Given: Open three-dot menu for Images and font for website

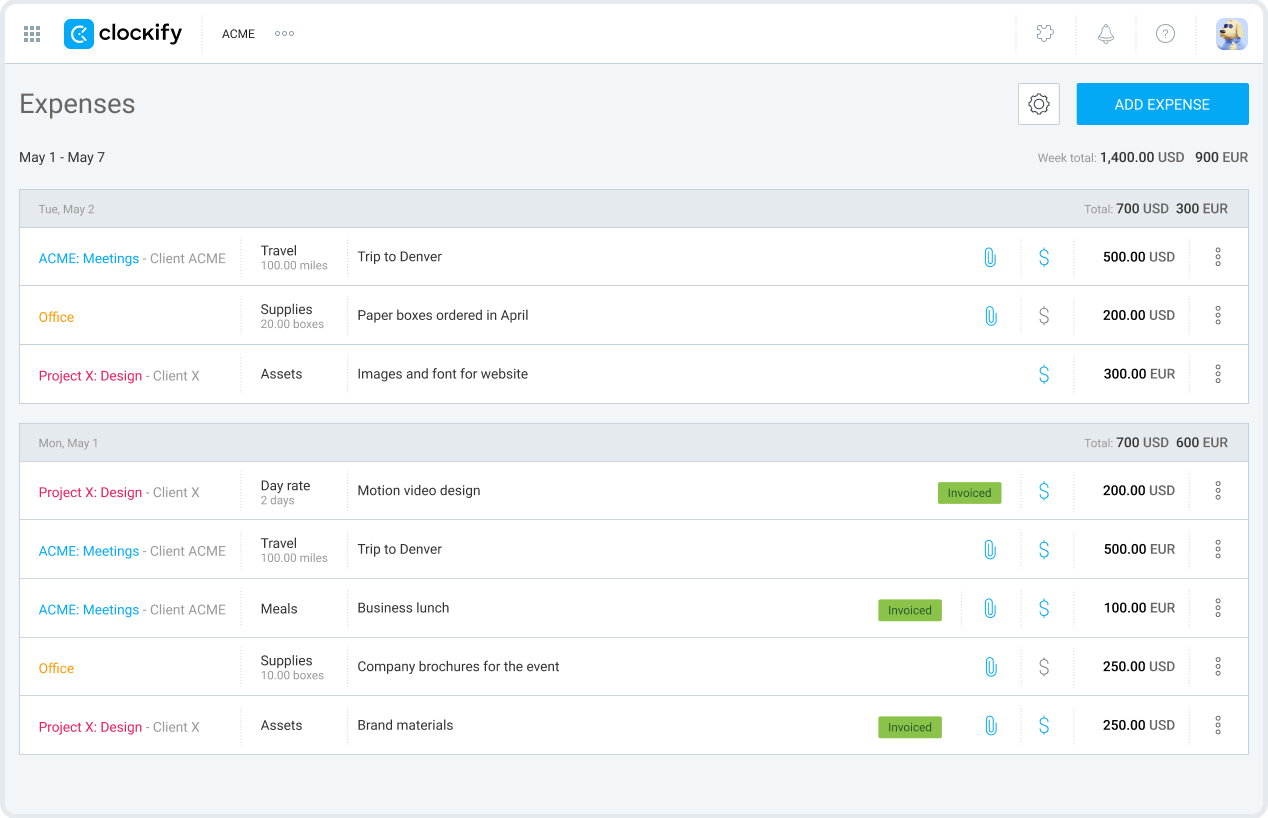Looking at the screenshot, I should (1218, 374).
